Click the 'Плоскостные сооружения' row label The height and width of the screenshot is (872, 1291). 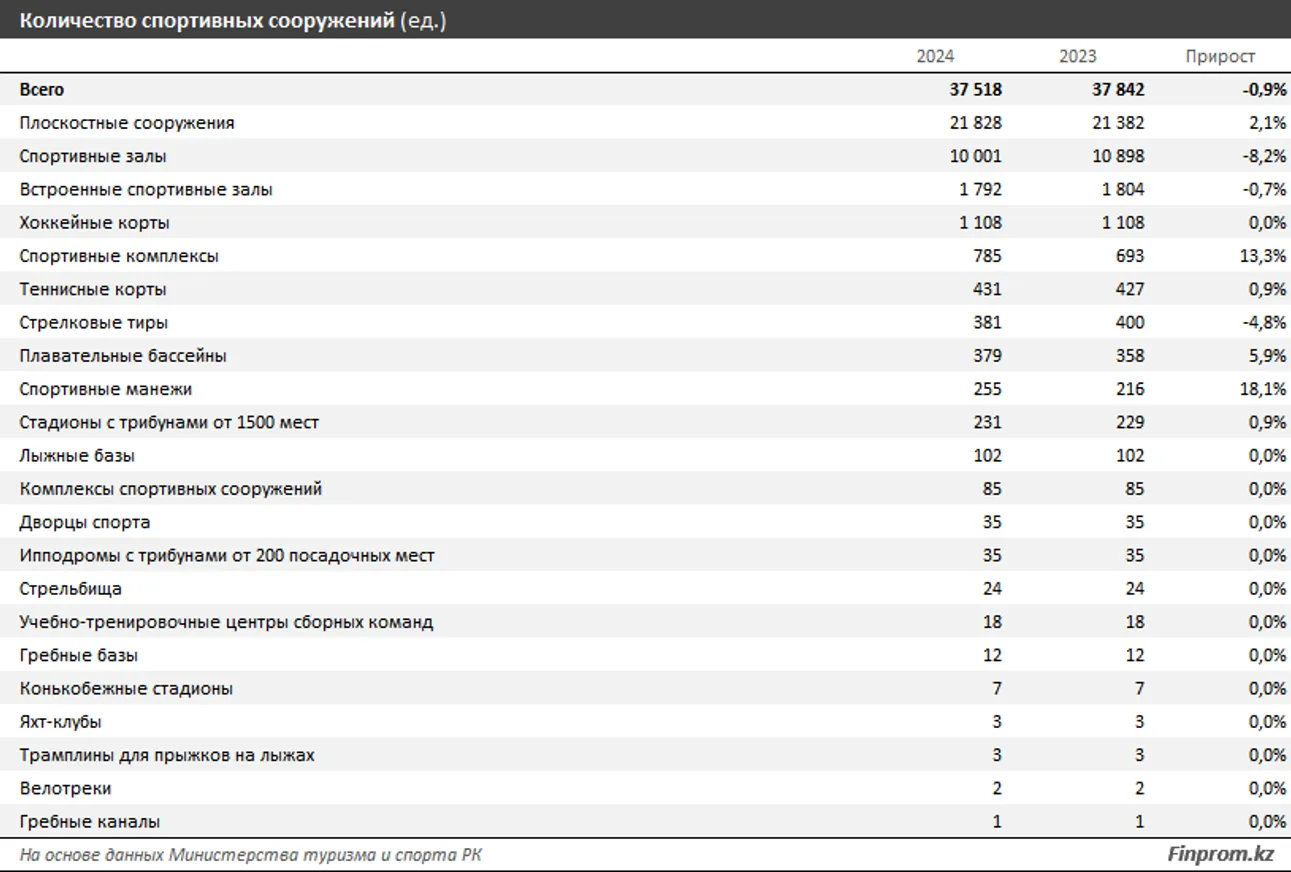coord(127,123)
